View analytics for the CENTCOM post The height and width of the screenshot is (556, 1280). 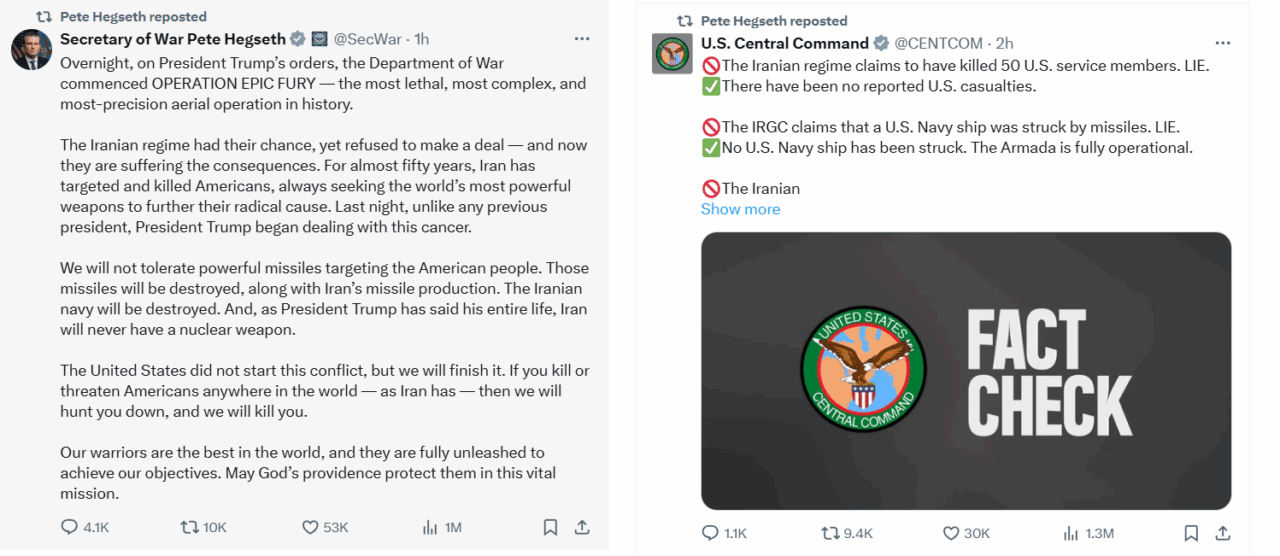click(1071, 533)
